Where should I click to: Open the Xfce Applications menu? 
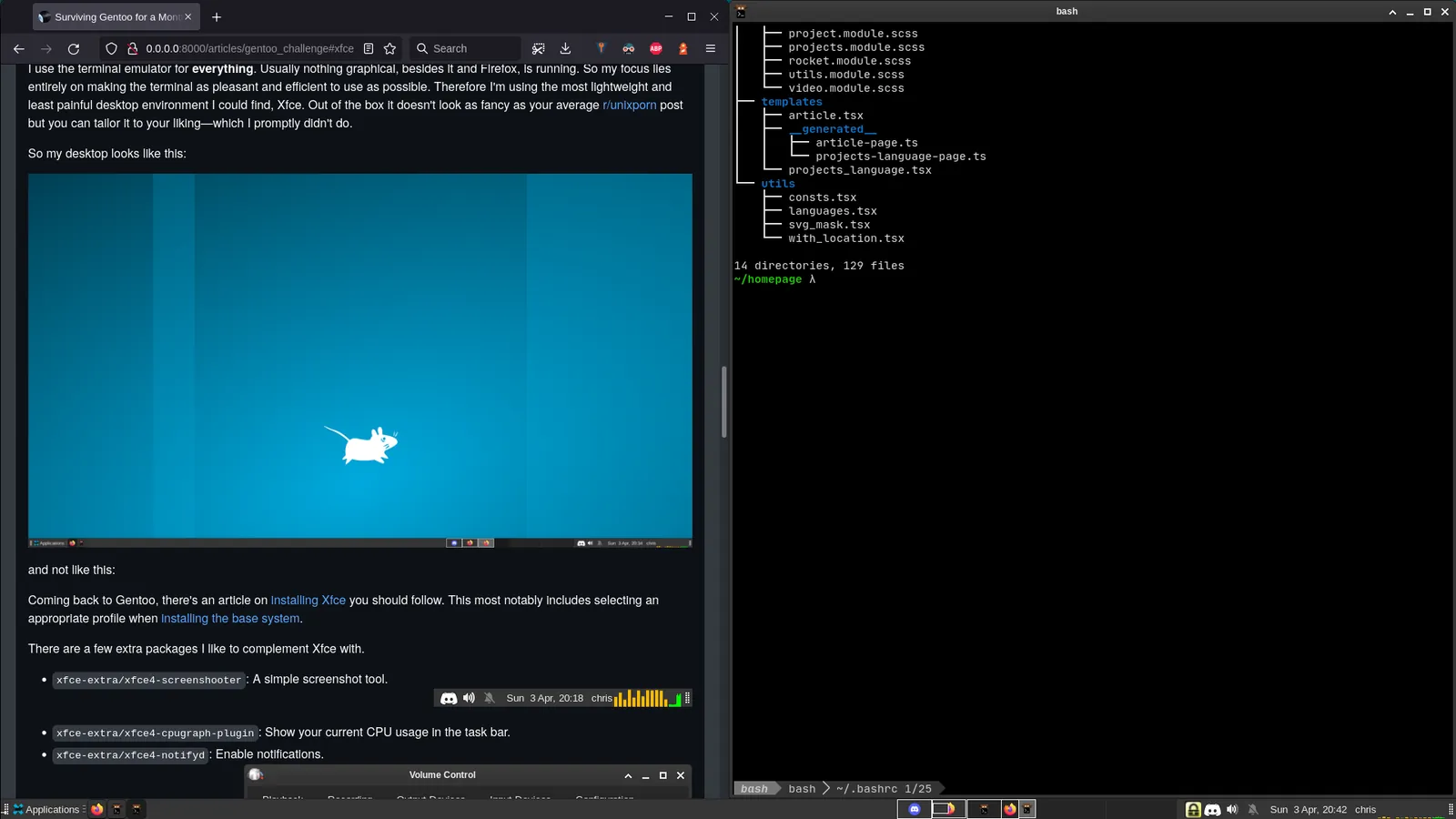(47, 810)
